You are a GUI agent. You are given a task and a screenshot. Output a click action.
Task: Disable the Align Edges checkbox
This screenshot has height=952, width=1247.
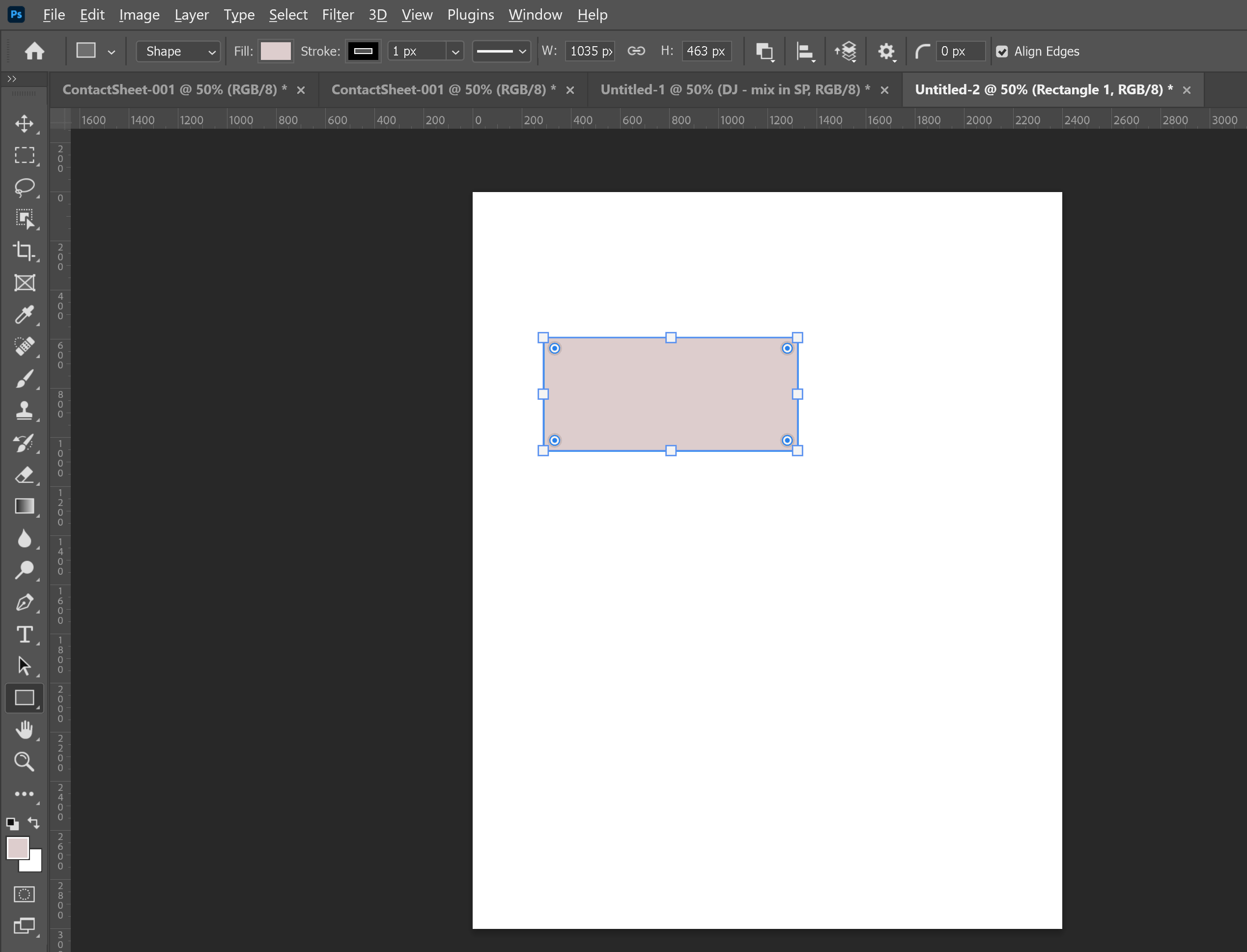coord(1002,51)
